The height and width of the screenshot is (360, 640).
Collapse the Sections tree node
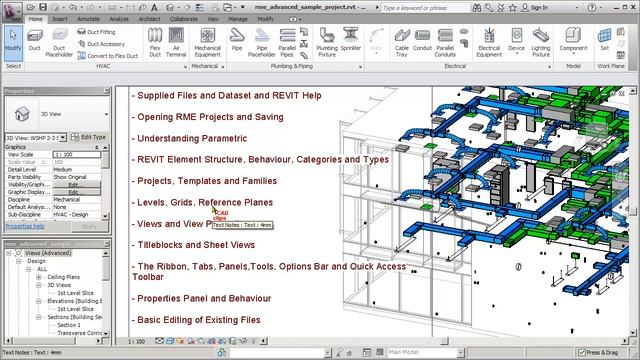point(39,317)
